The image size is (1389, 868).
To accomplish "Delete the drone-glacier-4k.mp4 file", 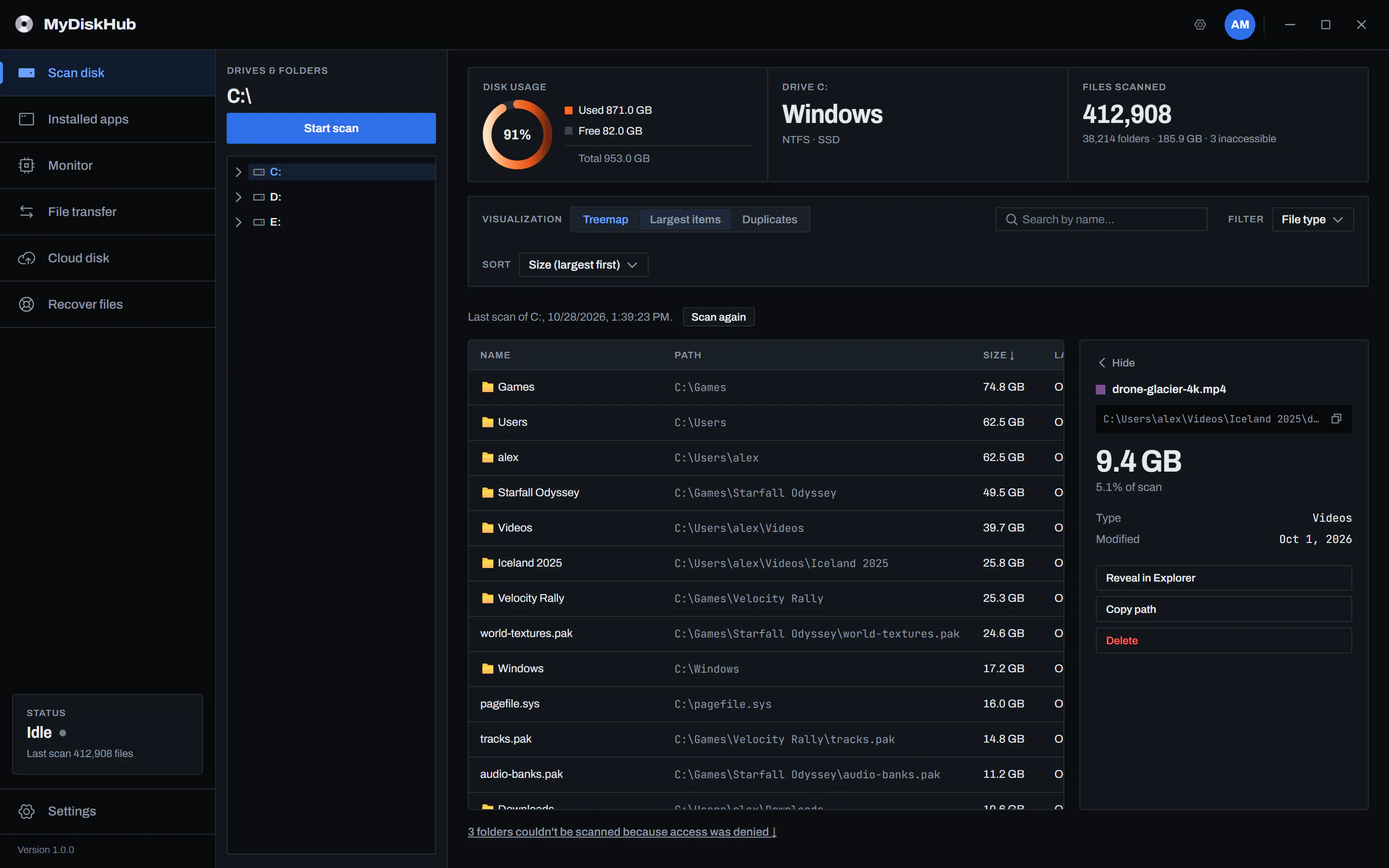I will [x=1224, y=641].
